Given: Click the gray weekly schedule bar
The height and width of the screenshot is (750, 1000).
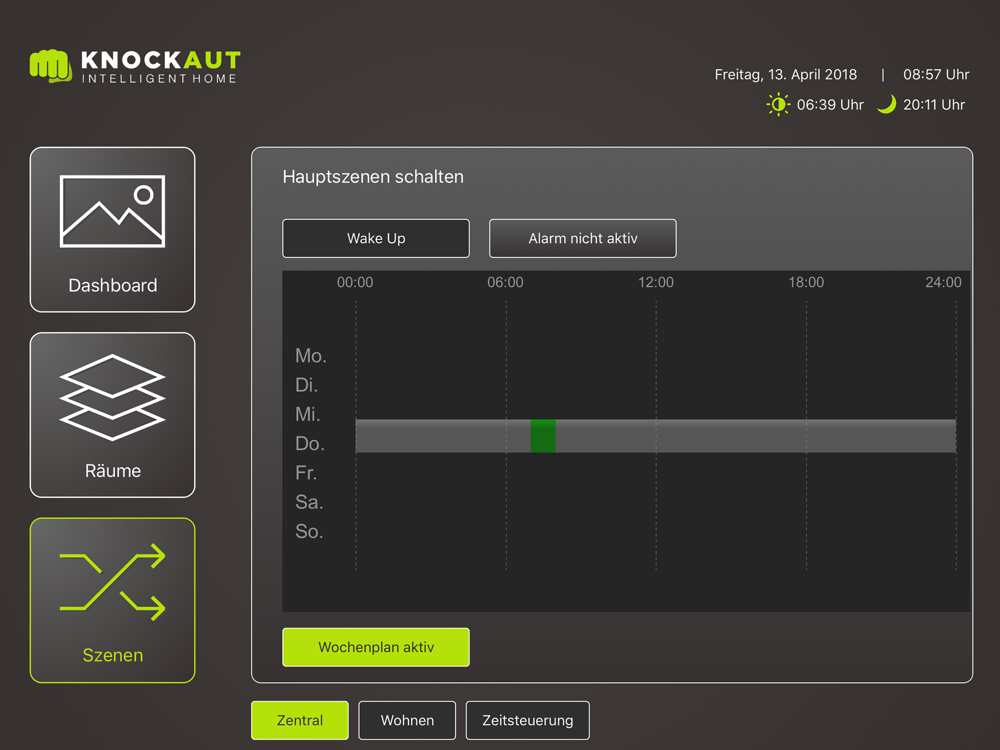Looking at the screenshot, I should click(x=656, y=436).
